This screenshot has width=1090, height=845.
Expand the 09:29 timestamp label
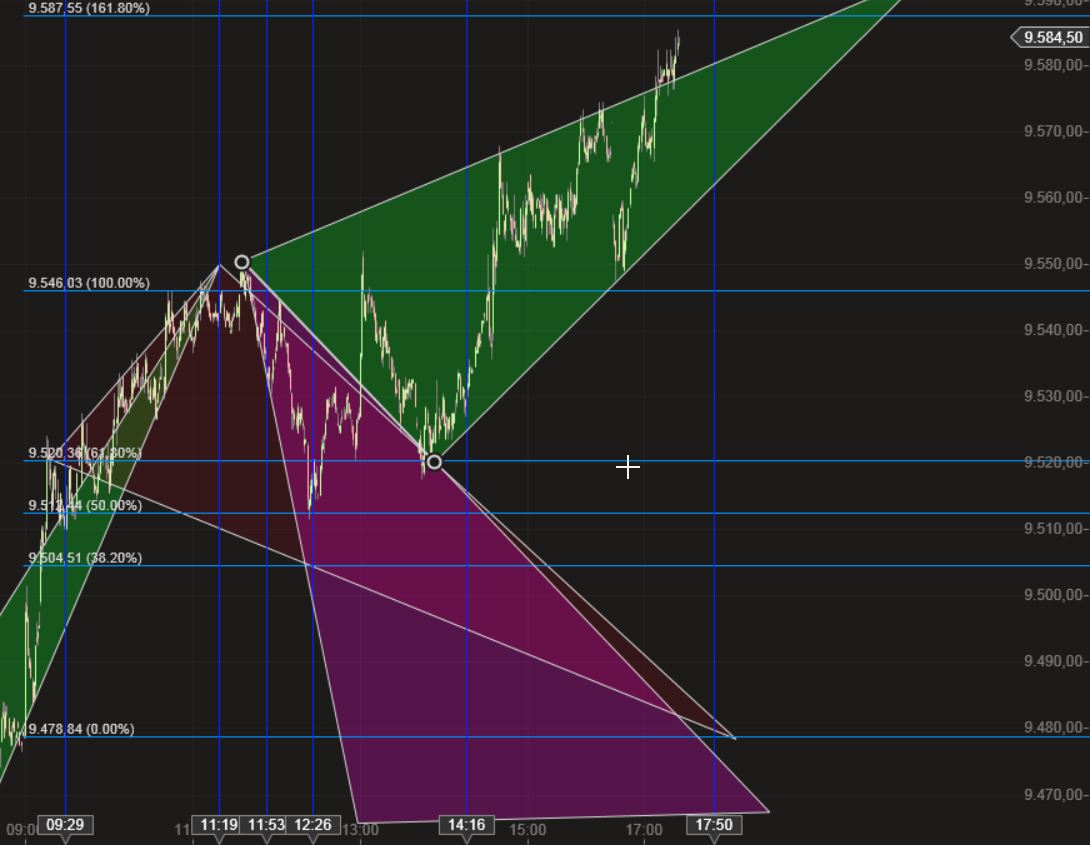click(67, 825)
